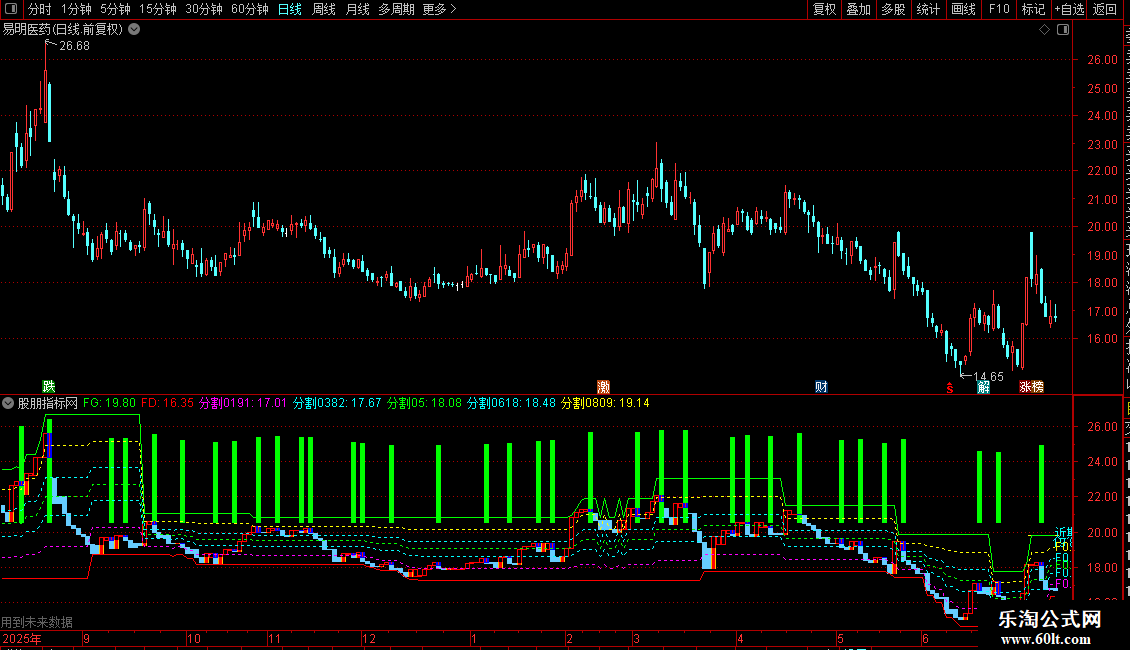Activate the 画线 drawing tool
This screenshot has height=650, width=1130.
coord(963,9)
